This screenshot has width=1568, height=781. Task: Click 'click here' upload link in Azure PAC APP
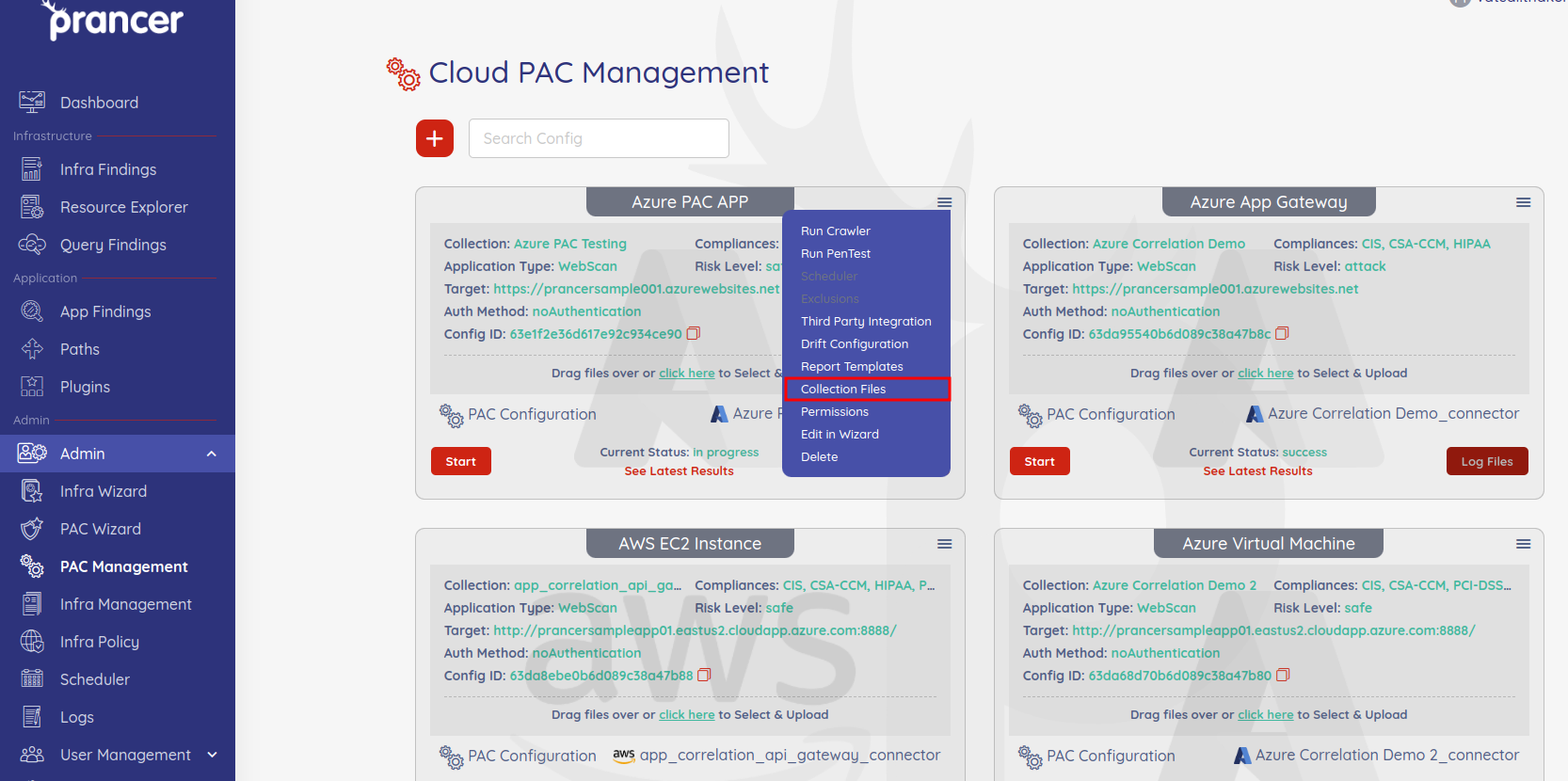click(687, 374)
